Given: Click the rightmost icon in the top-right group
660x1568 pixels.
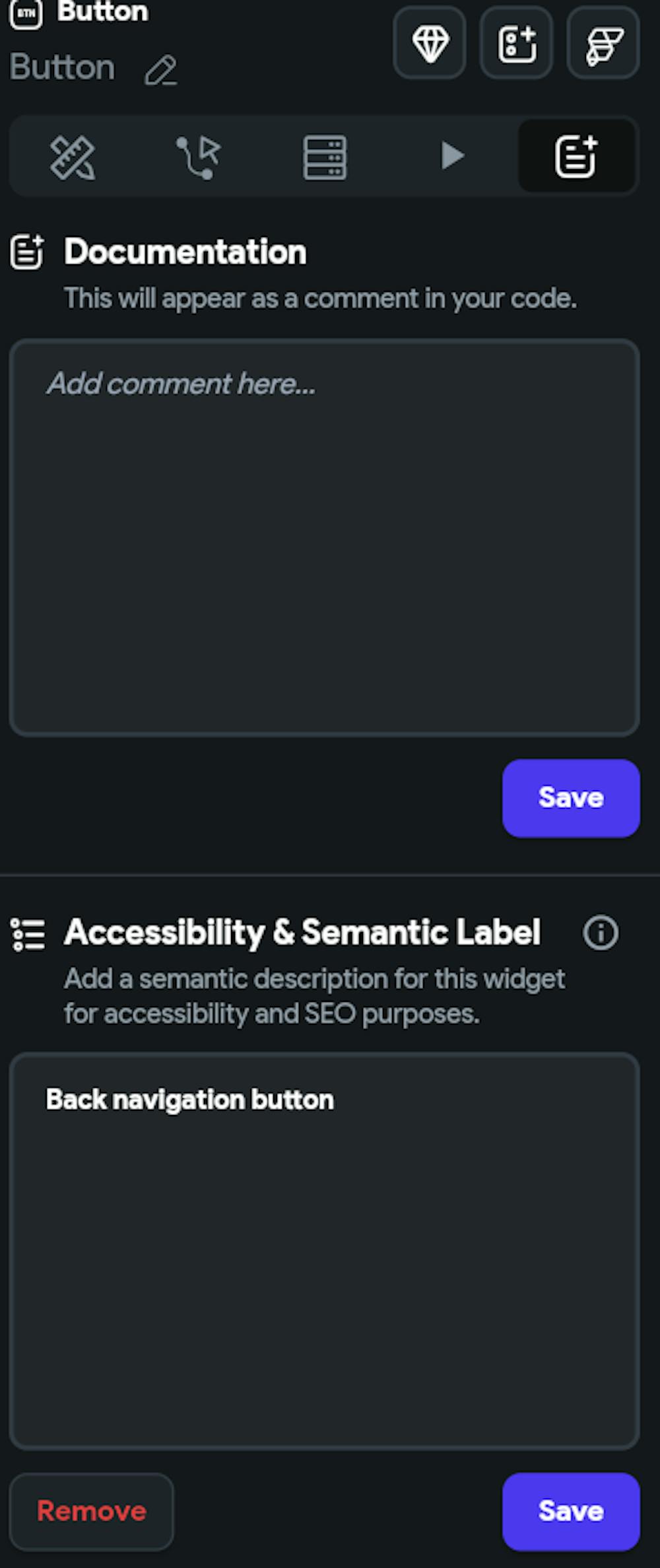Looking at the screenshot, I should (603, 44).
